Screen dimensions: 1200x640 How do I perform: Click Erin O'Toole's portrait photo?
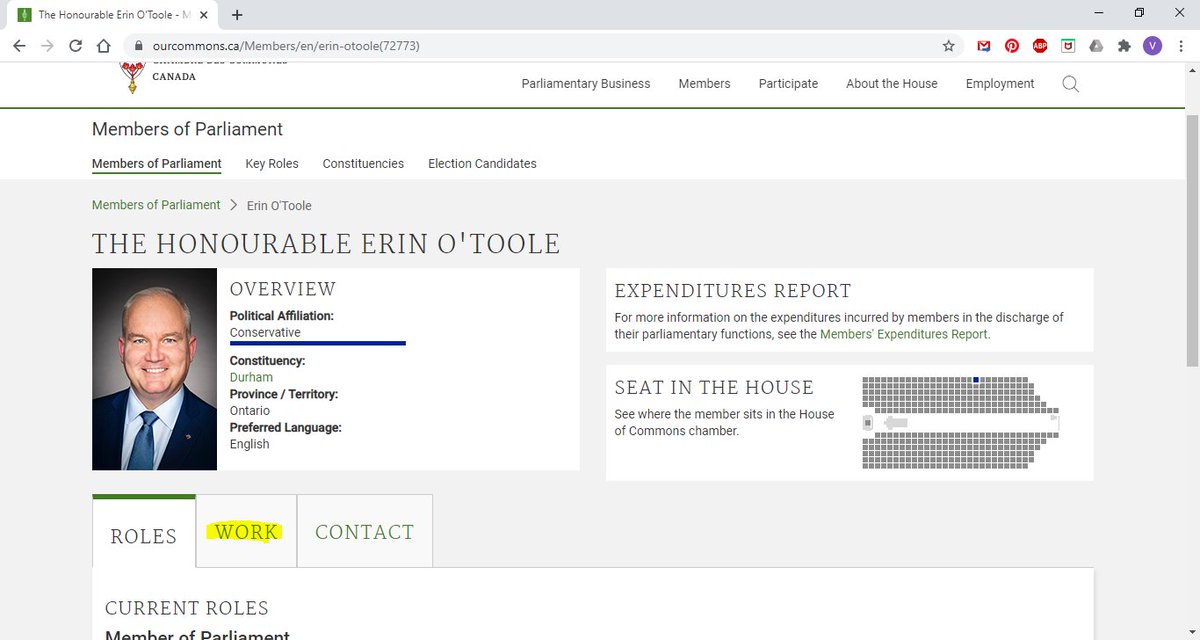click(x=154, y=369)
